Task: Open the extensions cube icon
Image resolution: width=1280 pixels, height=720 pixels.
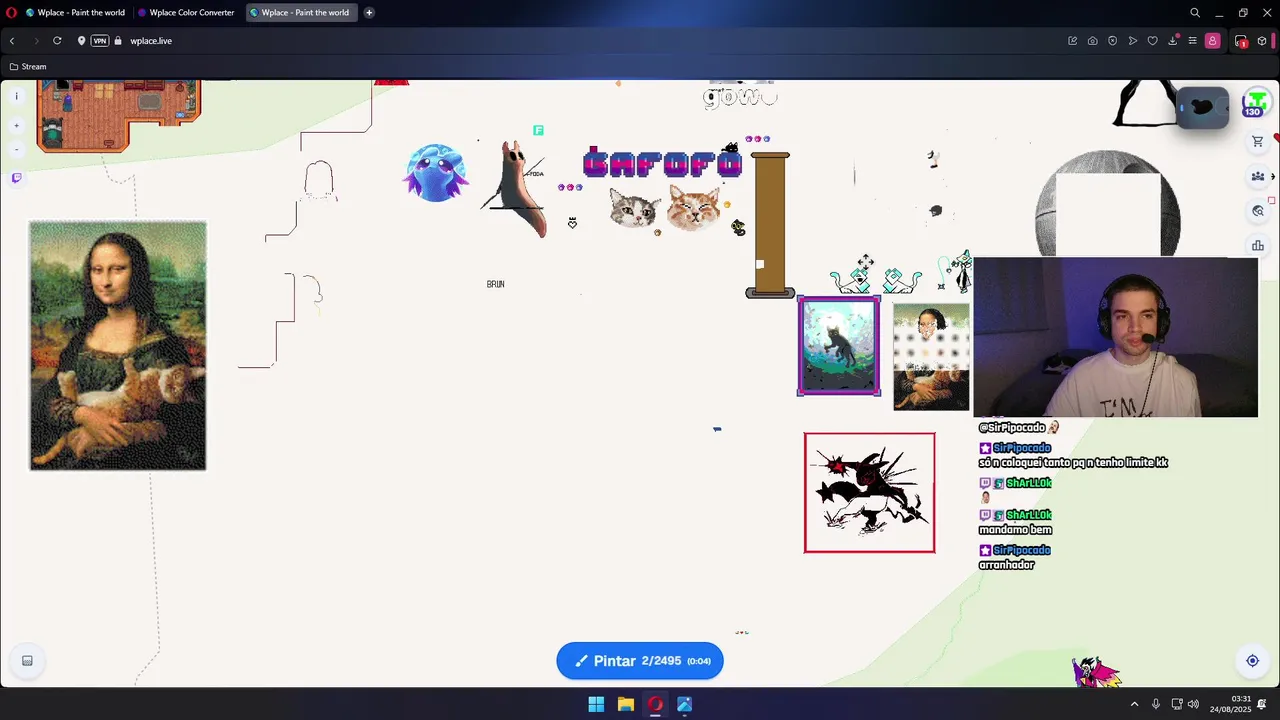Action: point(1262,41)
